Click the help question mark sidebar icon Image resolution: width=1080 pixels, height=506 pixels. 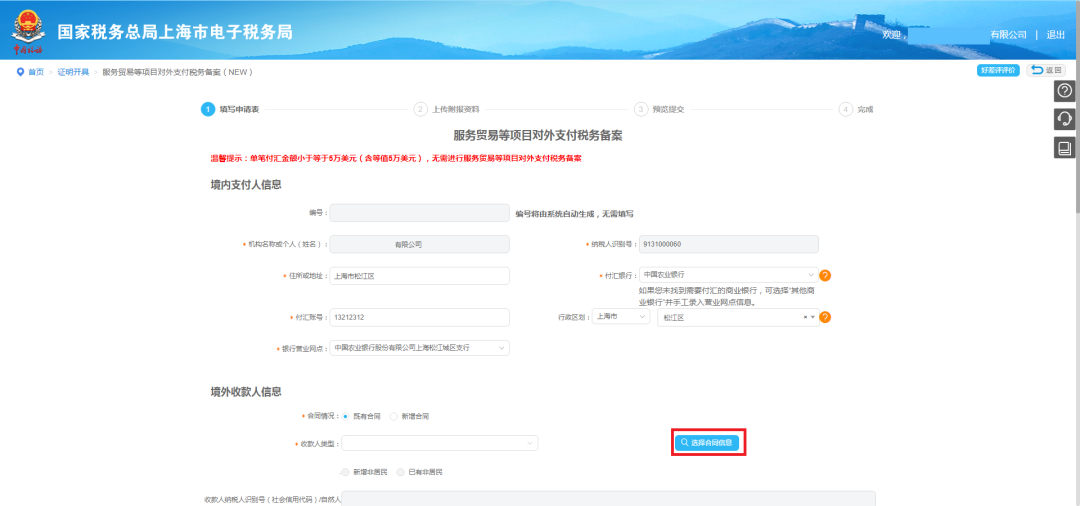(x=1065, y=91)
